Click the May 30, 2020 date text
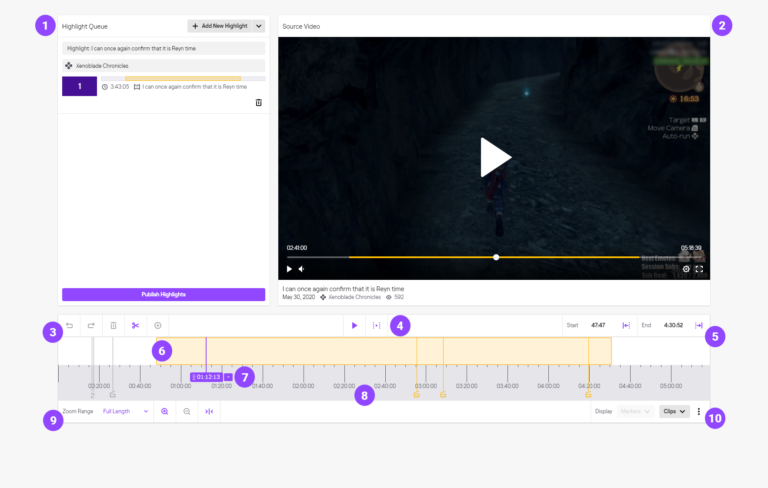 coord(298,297)
